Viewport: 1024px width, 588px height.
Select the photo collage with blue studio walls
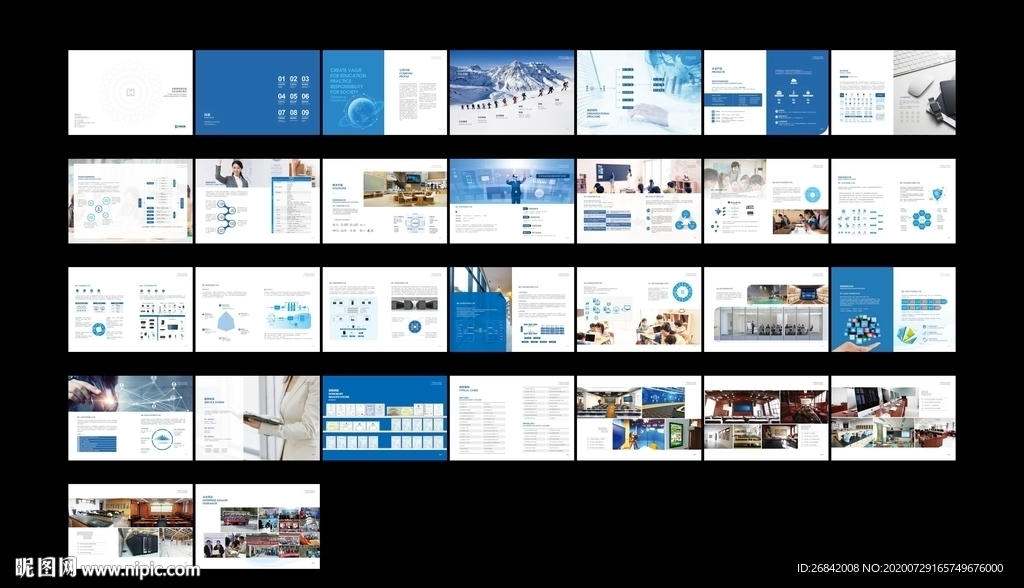[x=639, y=417]
